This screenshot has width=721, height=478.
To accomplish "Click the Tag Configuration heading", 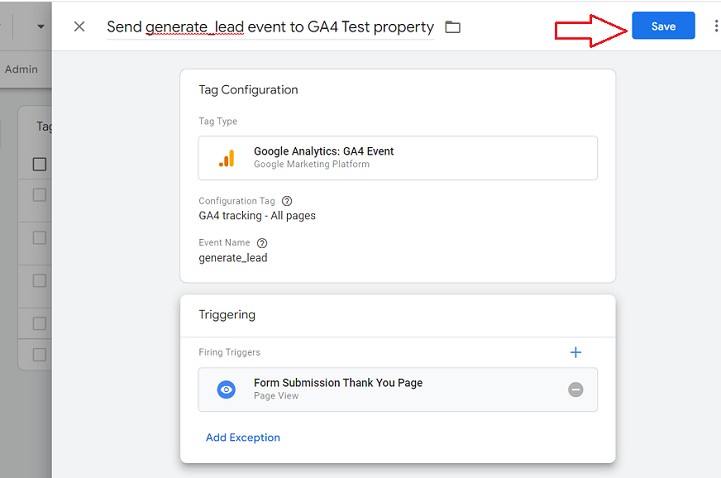I will click(248, 90).
